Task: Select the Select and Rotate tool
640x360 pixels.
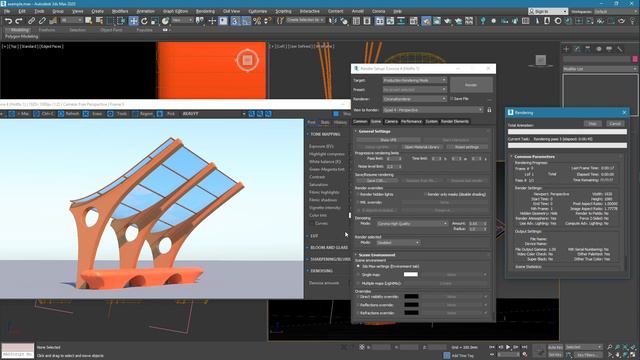Action: click(144, 21)
